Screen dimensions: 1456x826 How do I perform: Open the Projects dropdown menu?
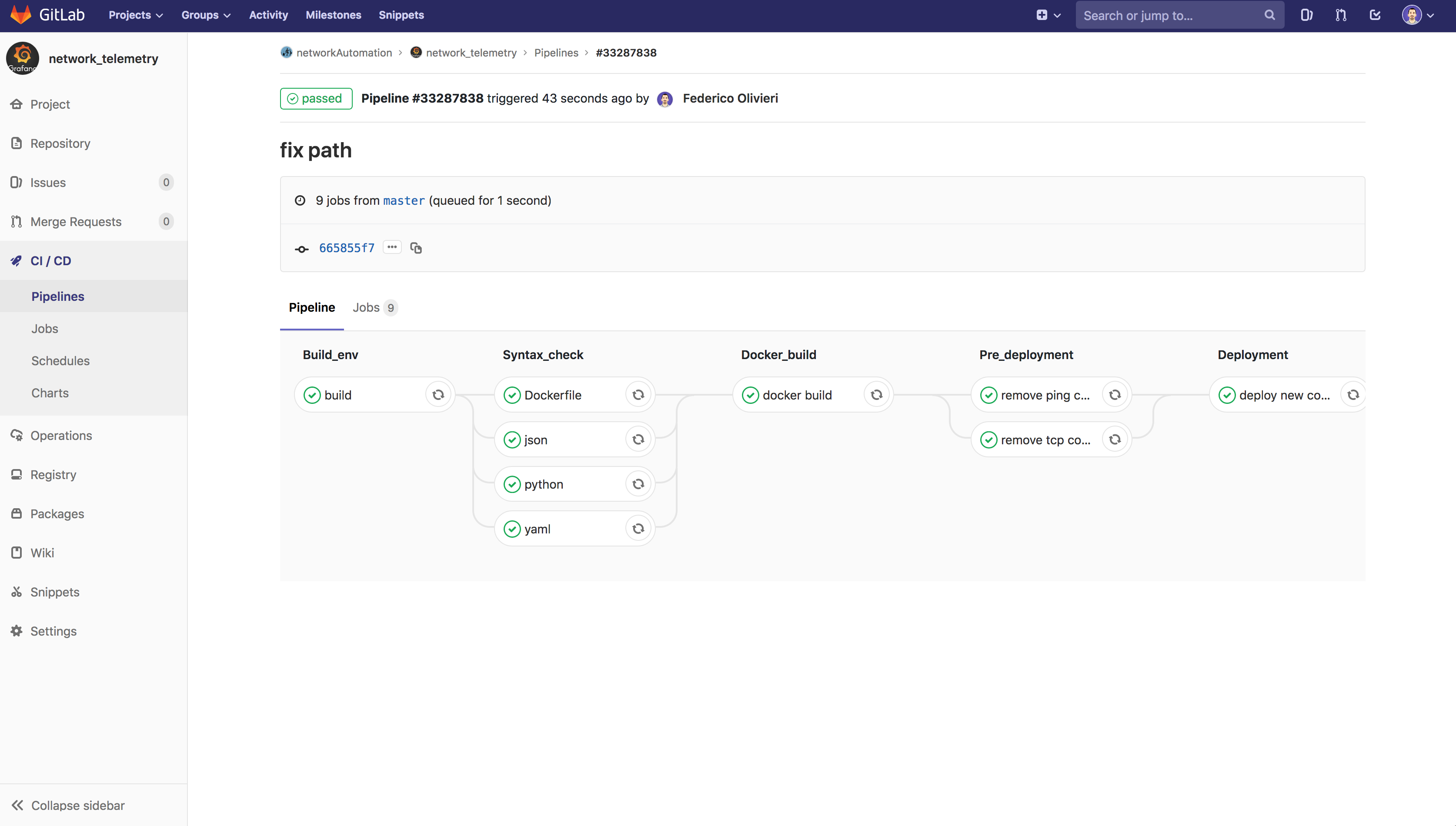click(136, 15)
